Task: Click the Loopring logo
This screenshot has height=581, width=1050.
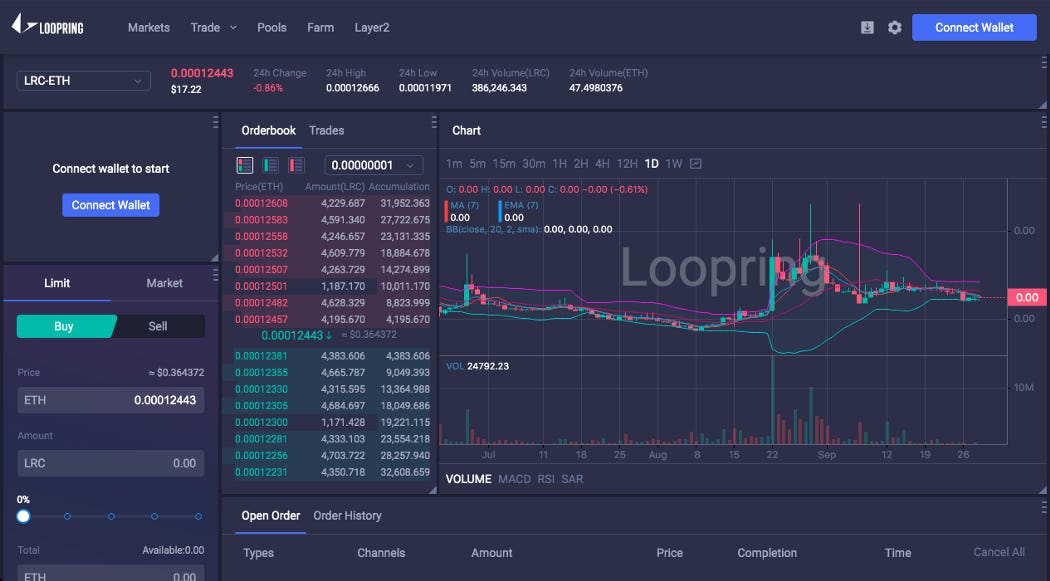Action: 47,26
